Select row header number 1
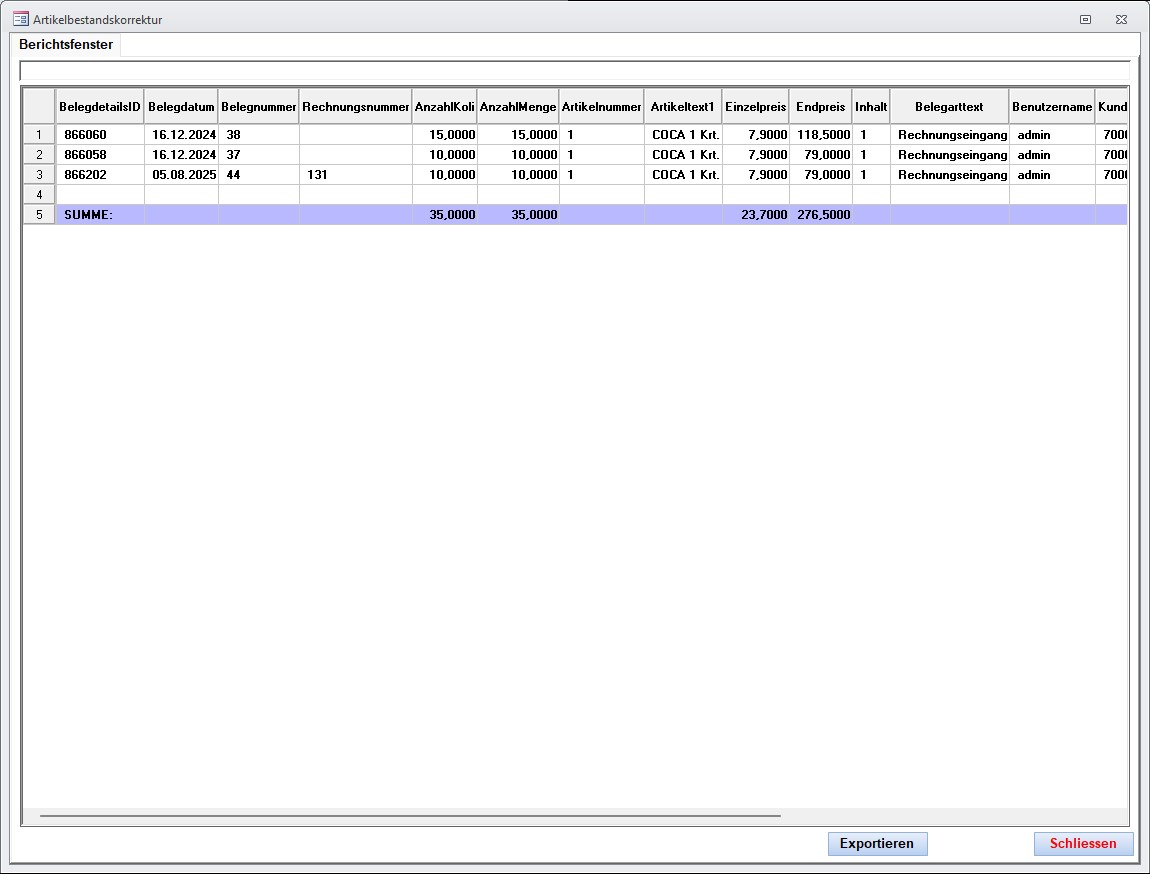Image resolution: width=1150 pixels, height=874 pixels. (39, 135)
